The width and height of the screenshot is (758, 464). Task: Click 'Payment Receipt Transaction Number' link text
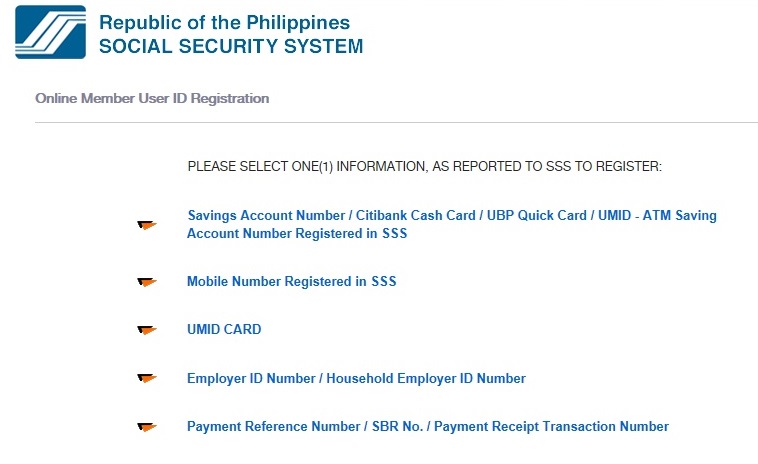[x=552, y=426]
